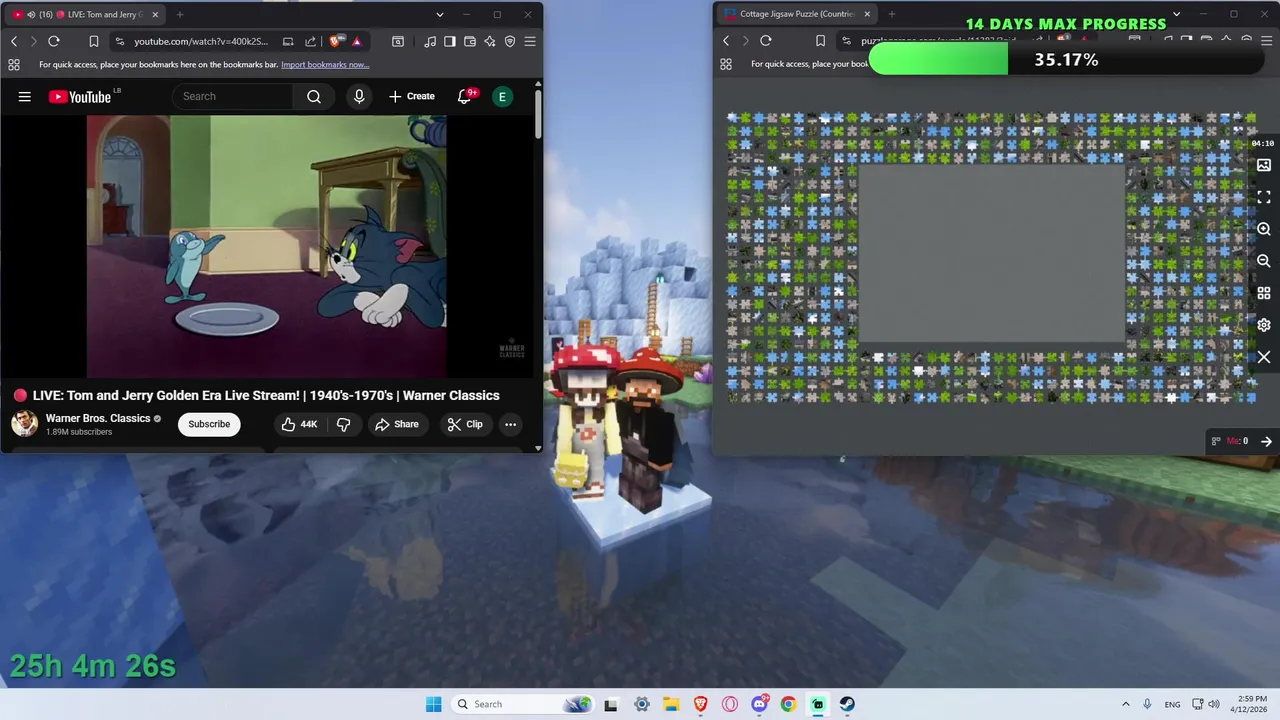Open Brave main menu in YouTube window
1280x720 pixels.
530,41
